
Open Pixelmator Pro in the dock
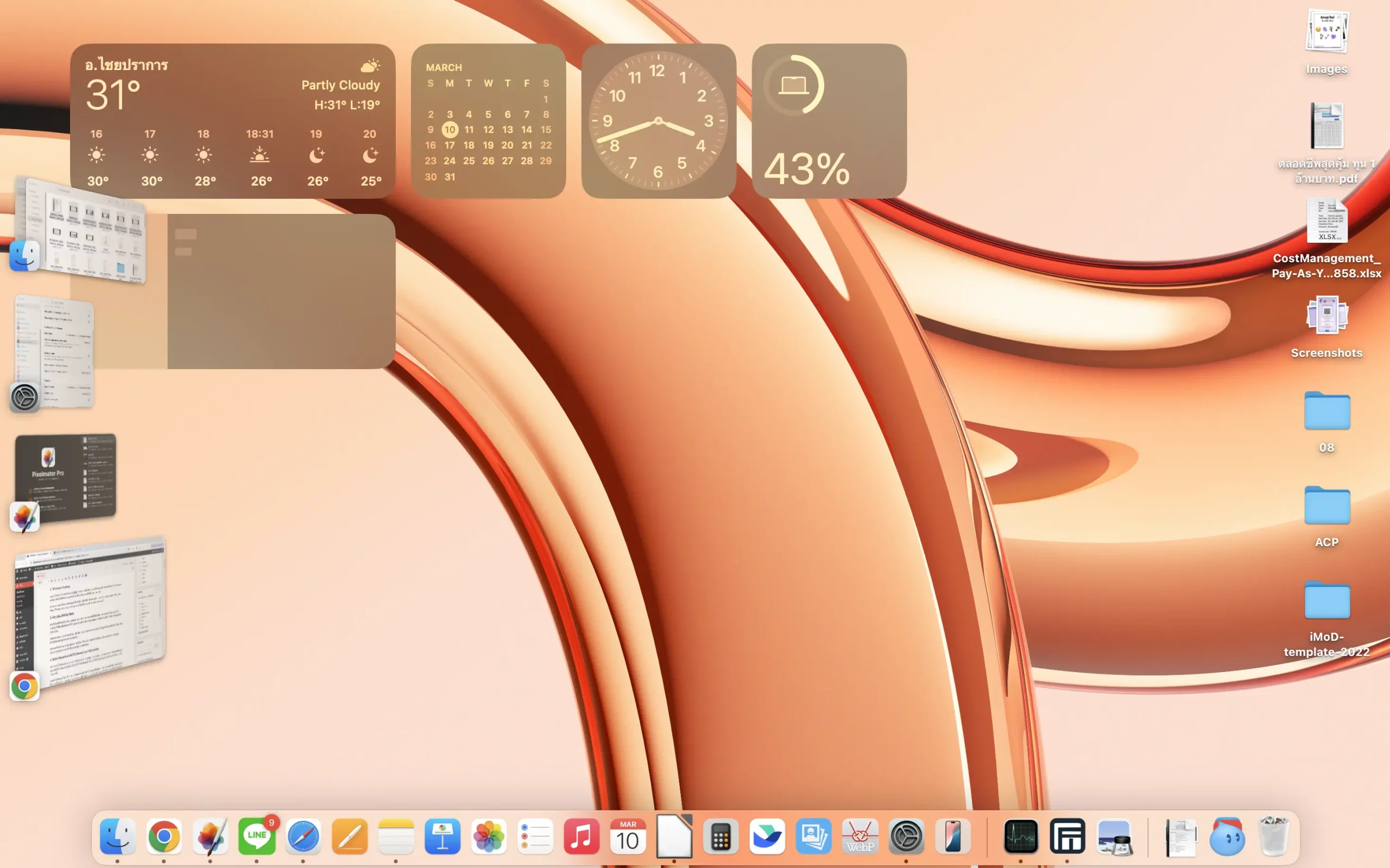(210, 837)
